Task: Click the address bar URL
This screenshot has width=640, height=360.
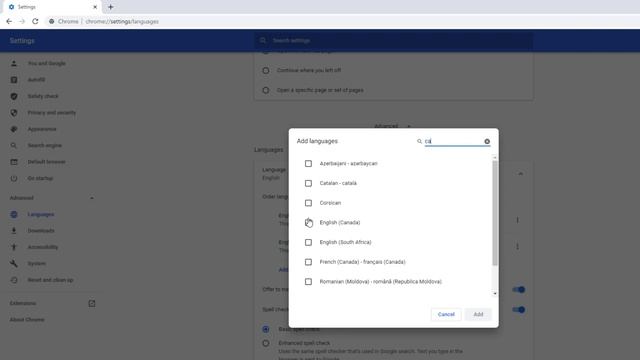Action: click(x=122, y=22)
